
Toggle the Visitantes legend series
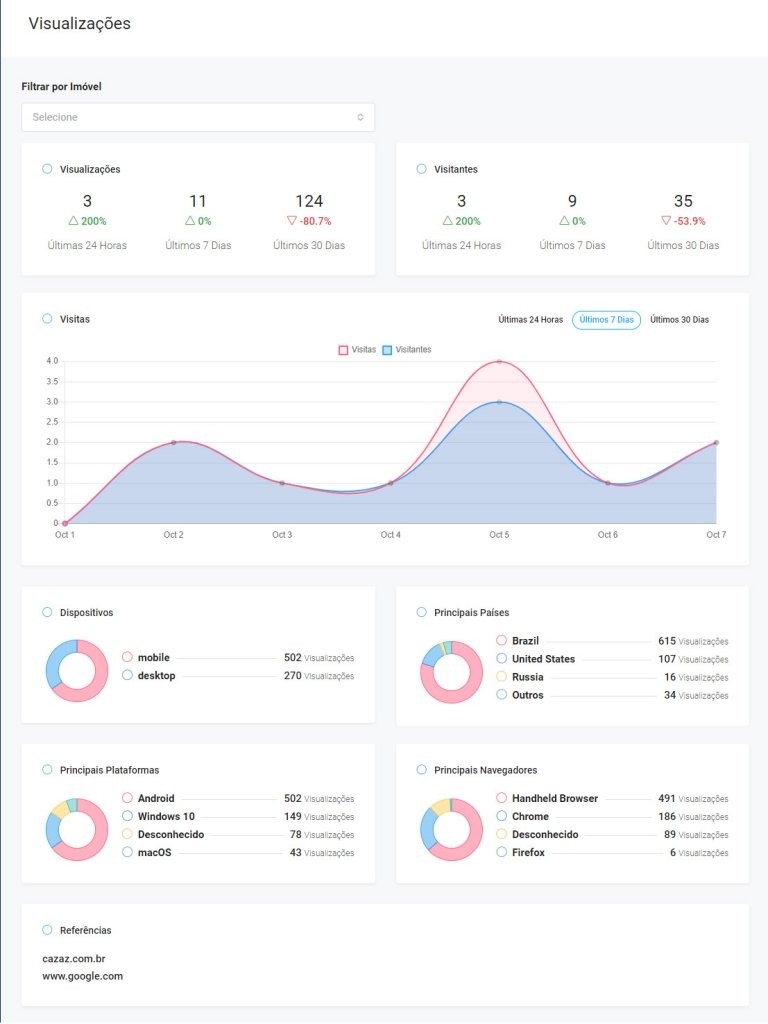(x=407, y=350)
